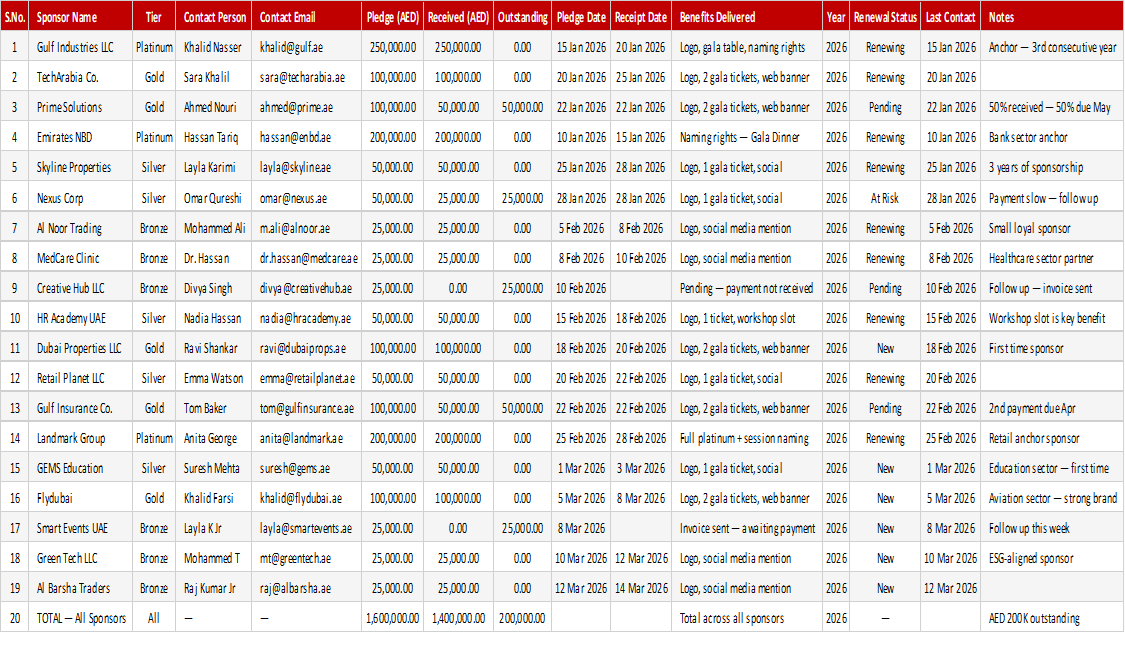The height and width of the screenshot is (661, 1125).
Task: Click the total pledge '1,600,000.00'
Action: (392, 619)
